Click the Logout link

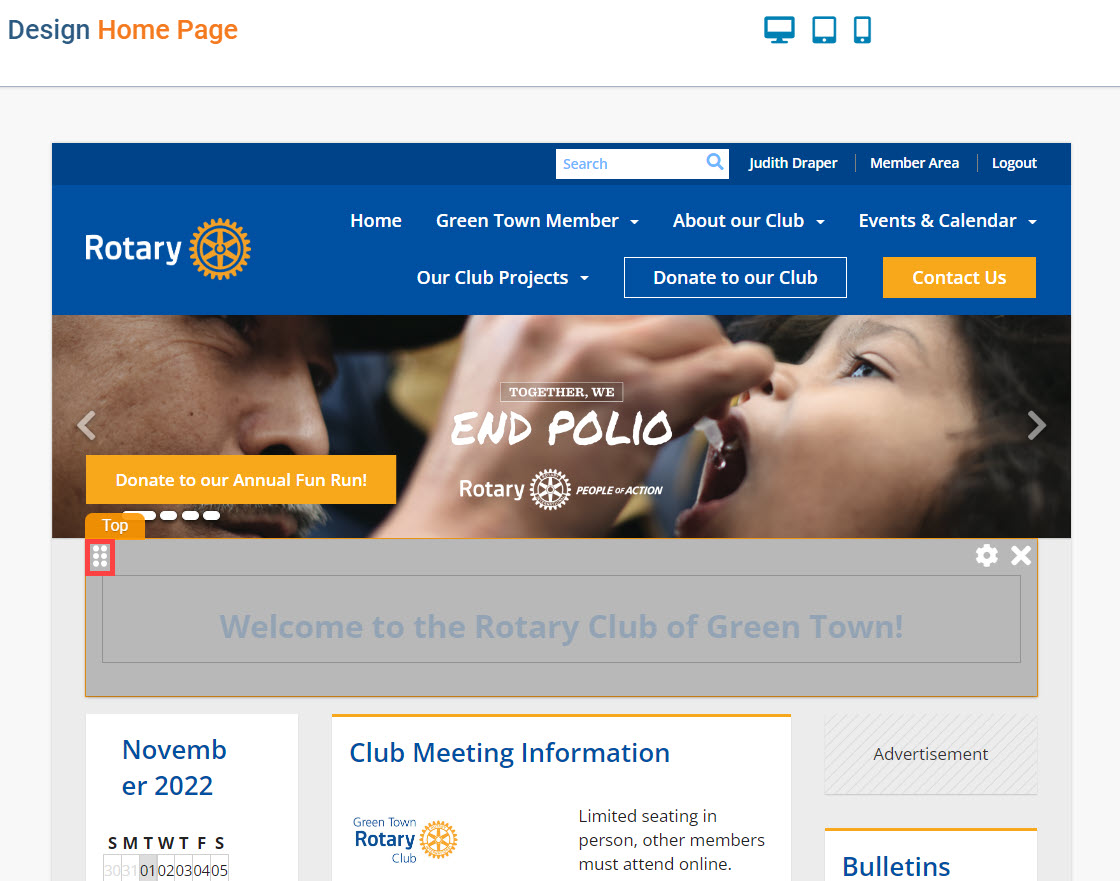[x=1014, y=163]
